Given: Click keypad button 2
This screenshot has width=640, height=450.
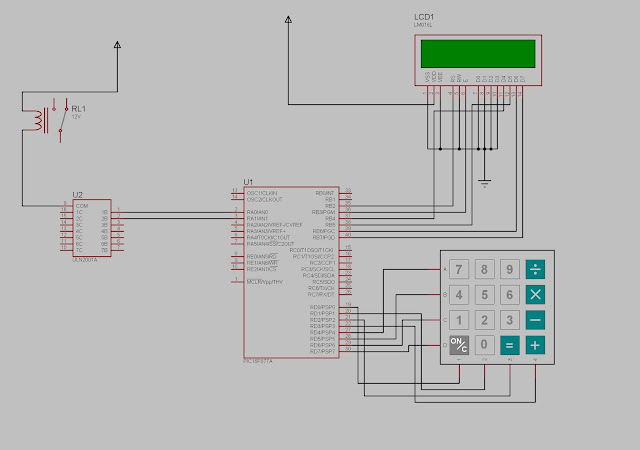Looking at the screenshot, I should [x=484, y=320].
